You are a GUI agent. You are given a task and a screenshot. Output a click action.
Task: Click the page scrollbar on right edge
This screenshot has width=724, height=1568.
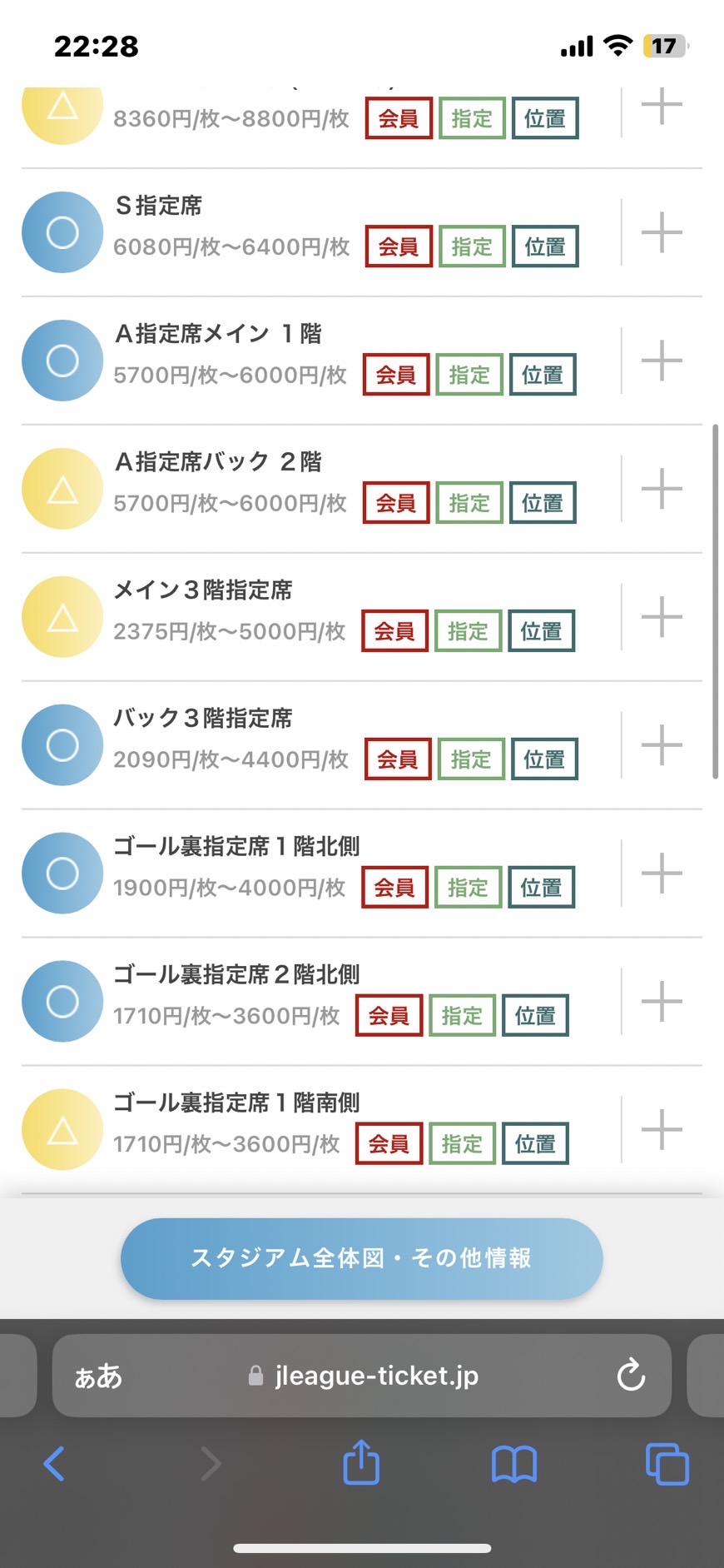pos(715,601)
